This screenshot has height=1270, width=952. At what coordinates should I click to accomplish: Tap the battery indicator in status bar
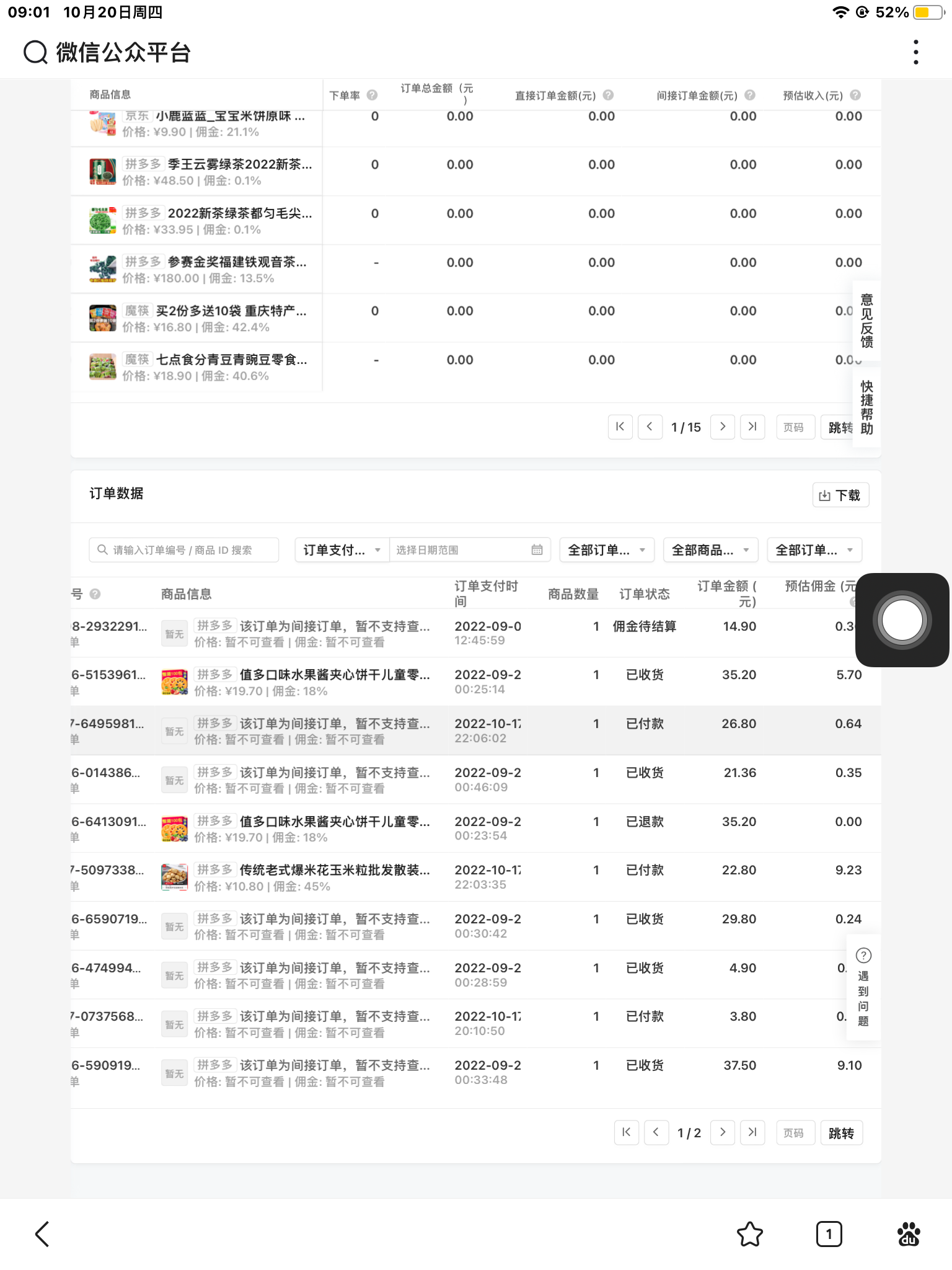point(928,12)
